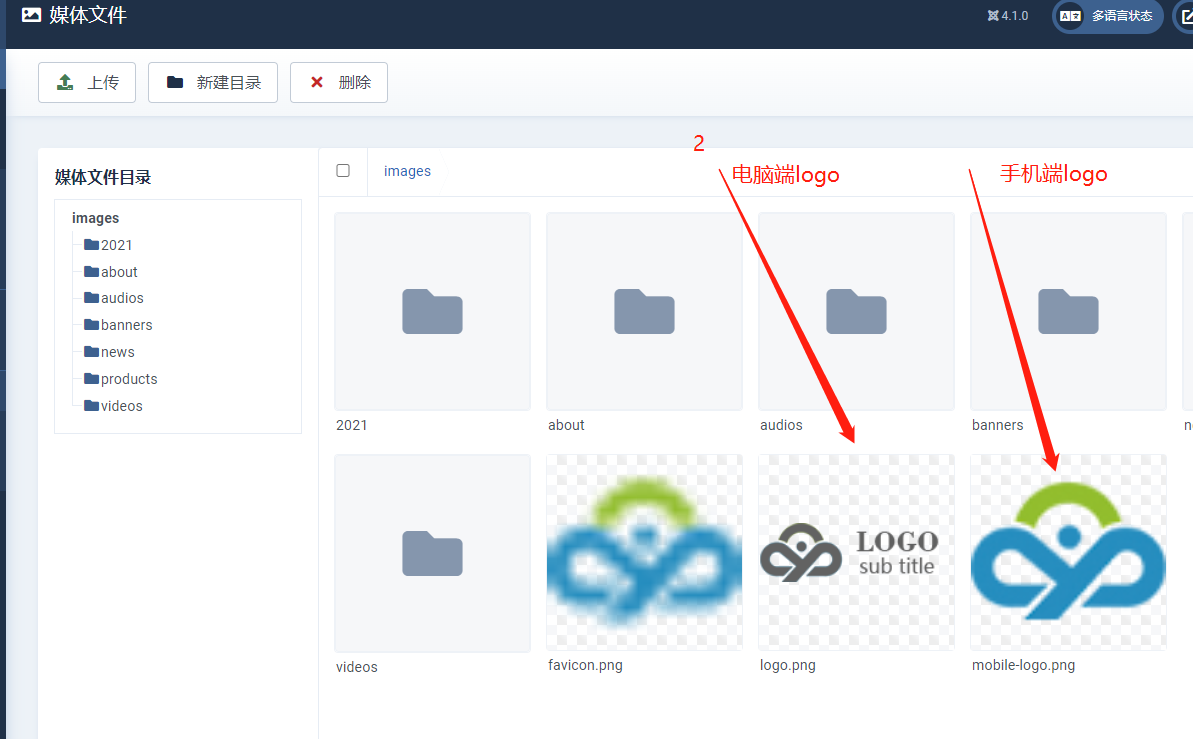This screenshot has width=1193, height=739.
Task: Open the audios folder icon in grid
Action: point(856,311)
